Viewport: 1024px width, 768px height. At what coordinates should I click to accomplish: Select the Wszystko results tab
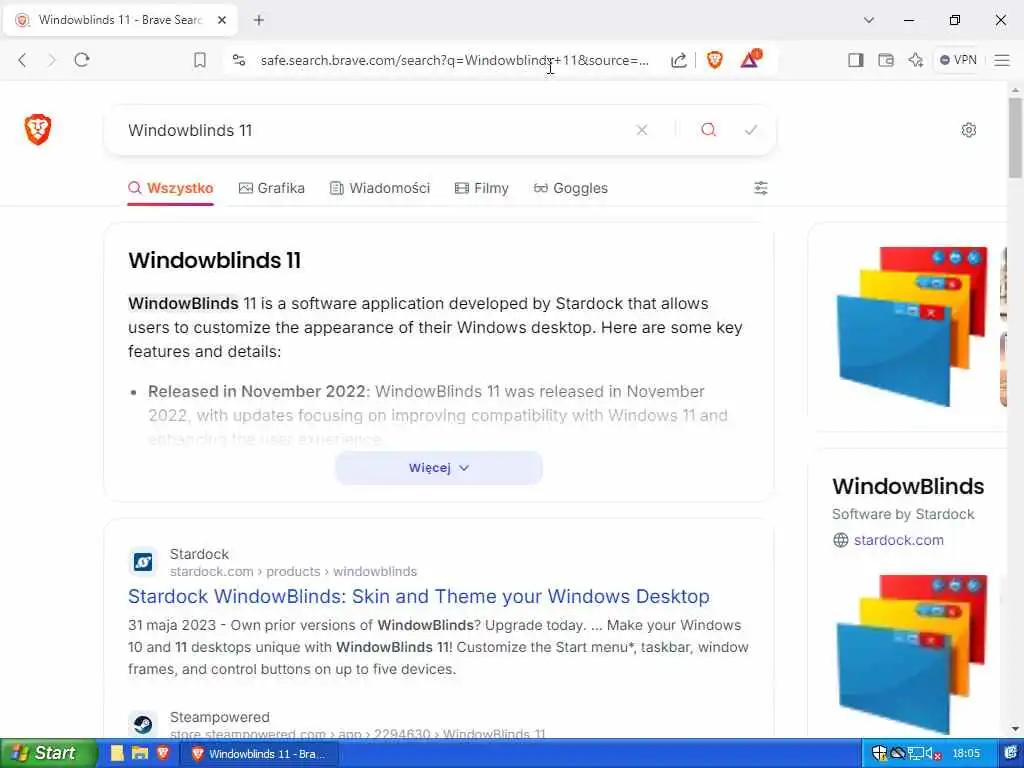click(170, 188)
